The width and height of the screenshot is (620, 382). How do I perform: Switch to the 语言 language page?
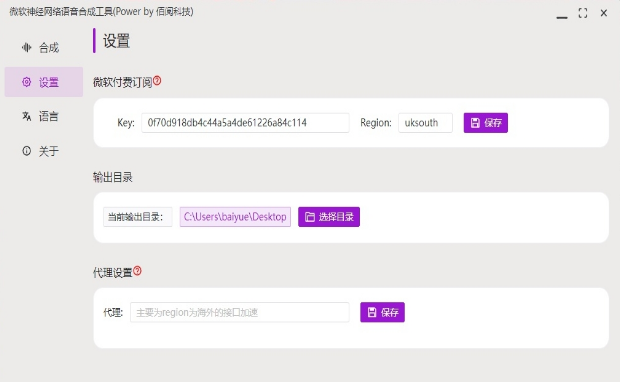click(43, 116)
